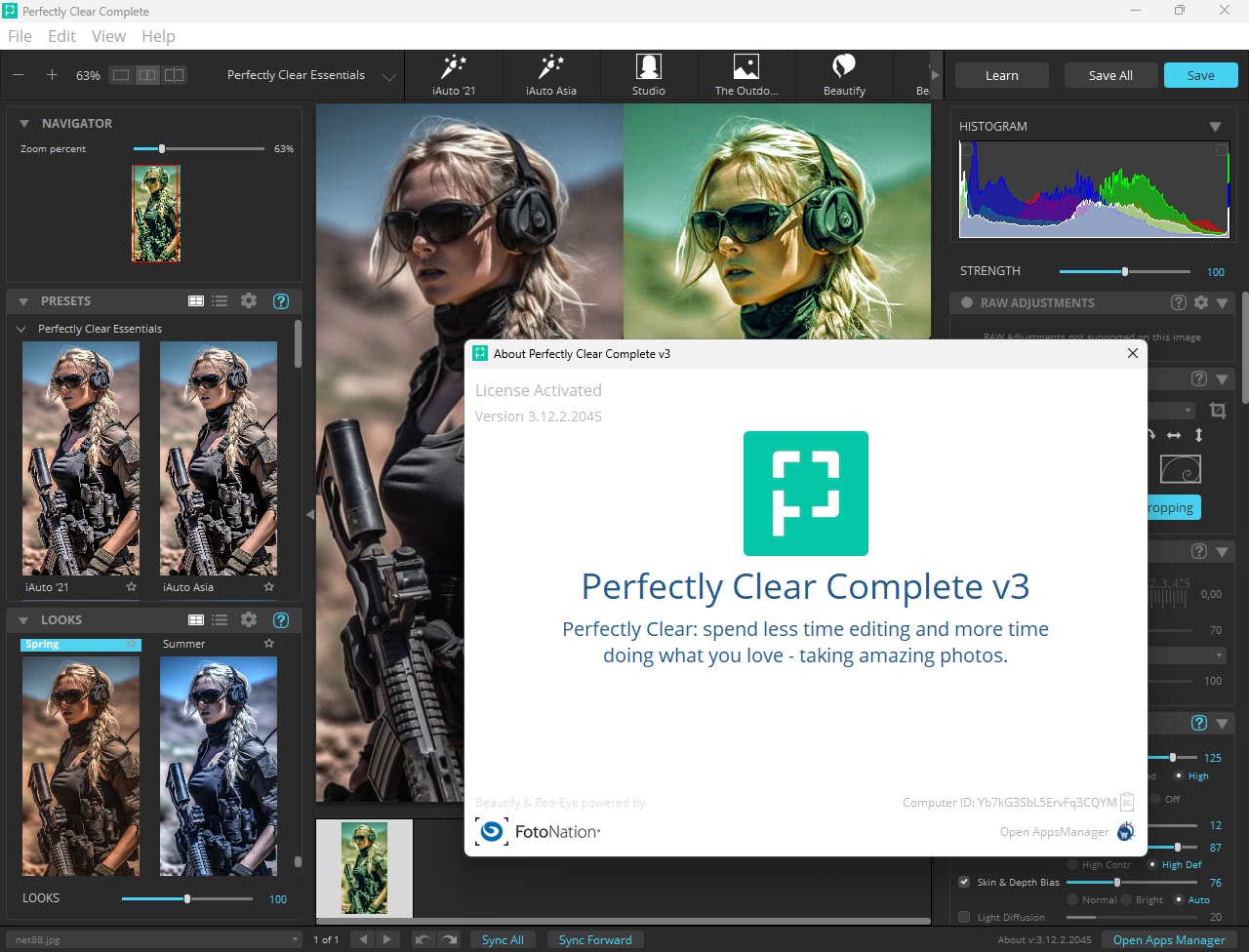Select the Off radio option
Image resolution: width=1249 pixels, height=952 pixels.
point(1156,799)
